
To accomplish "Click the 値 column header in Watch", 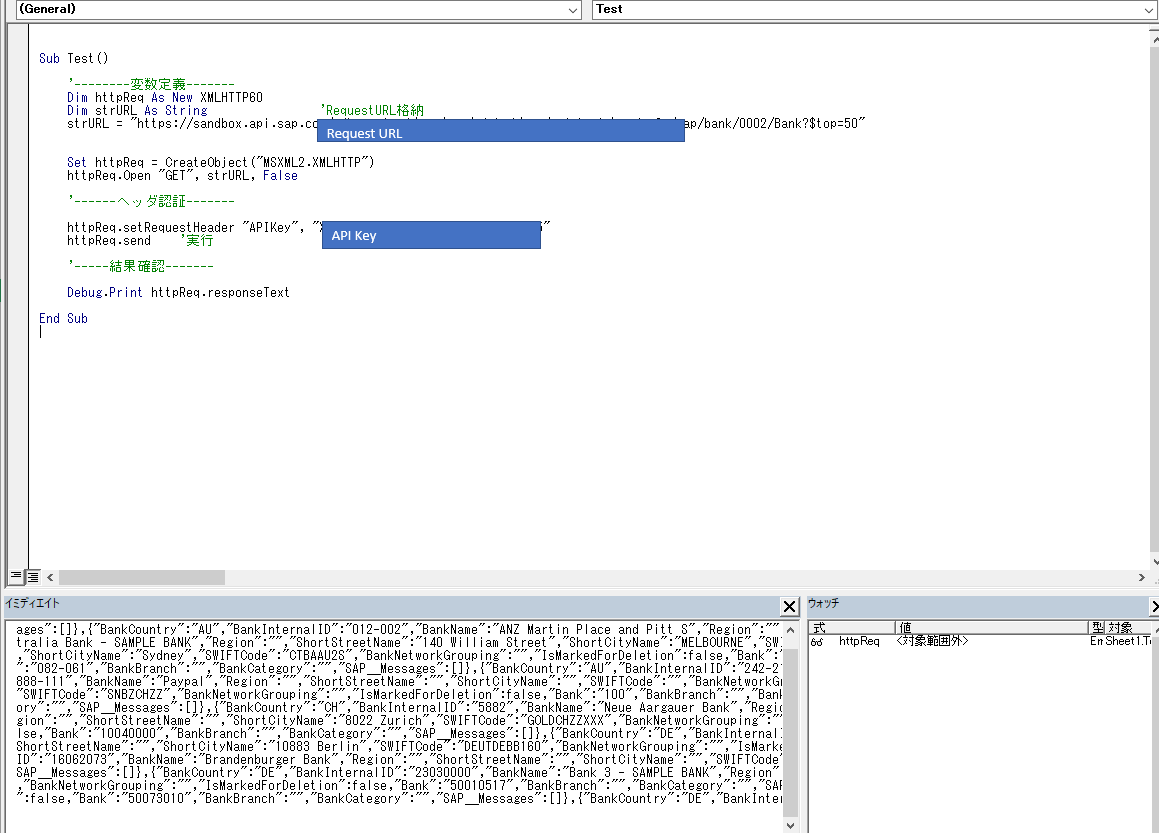I will [991, 628].
